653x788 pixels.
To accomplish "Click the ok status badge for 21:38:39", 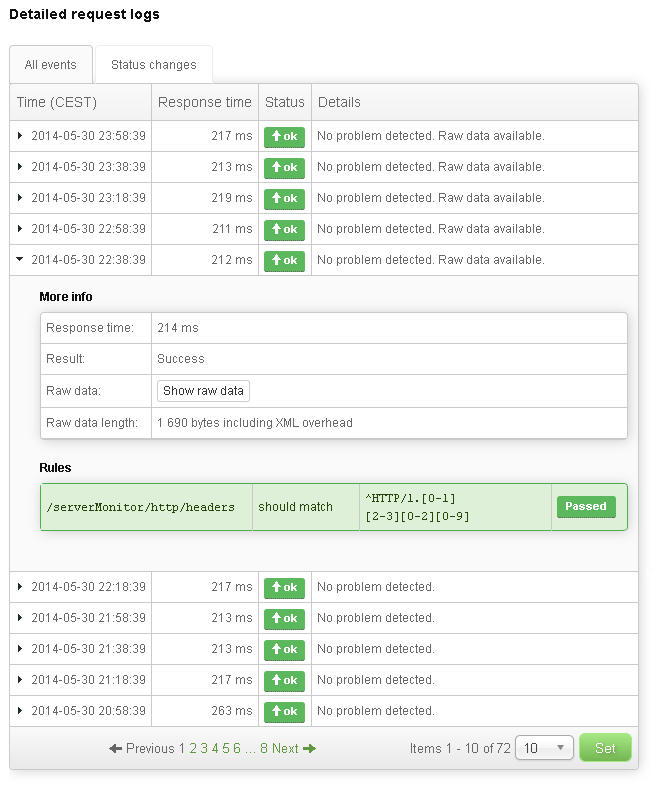I will pos(284,650).
